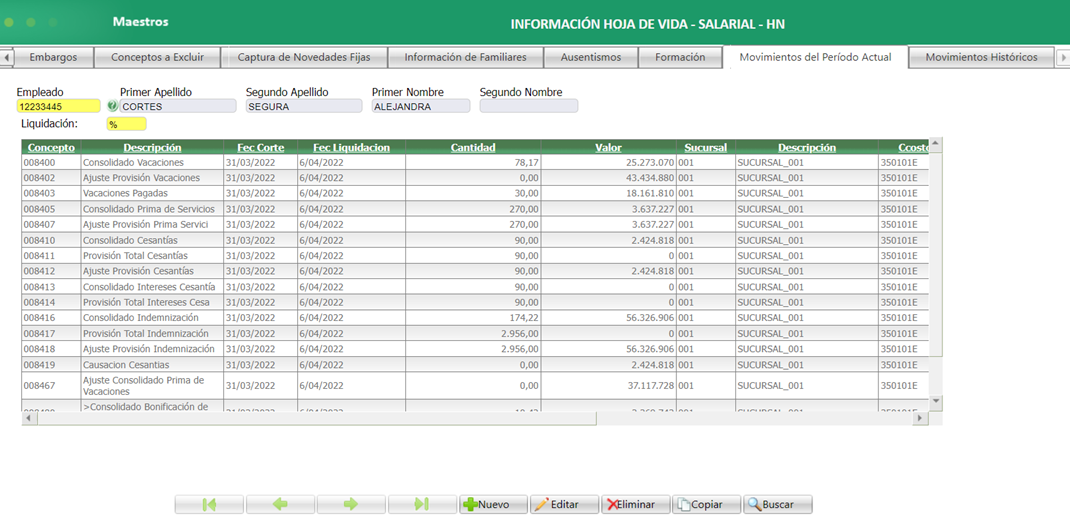Screen dimensions: 1072x524
Task: Sort by Sucursal column header
Action: click(x=706, y=147)
